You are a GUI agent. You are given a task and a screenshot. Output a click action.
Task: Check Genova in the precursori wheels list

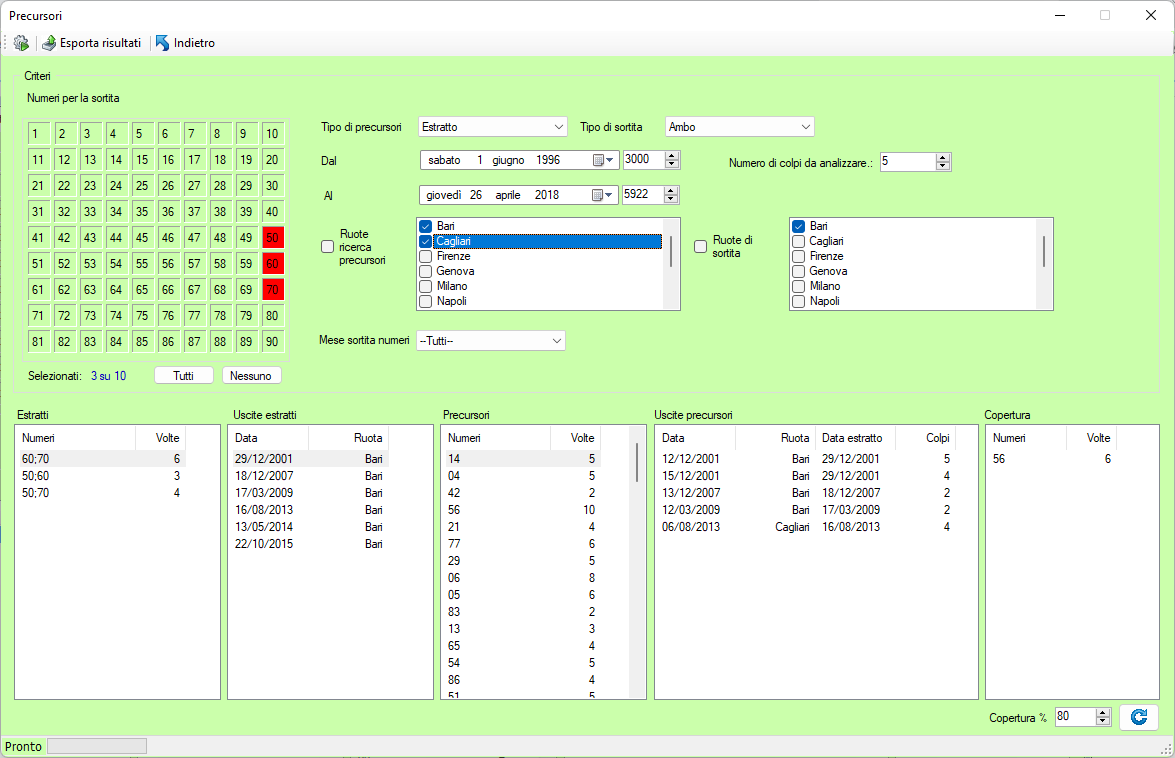click(426, 271)
